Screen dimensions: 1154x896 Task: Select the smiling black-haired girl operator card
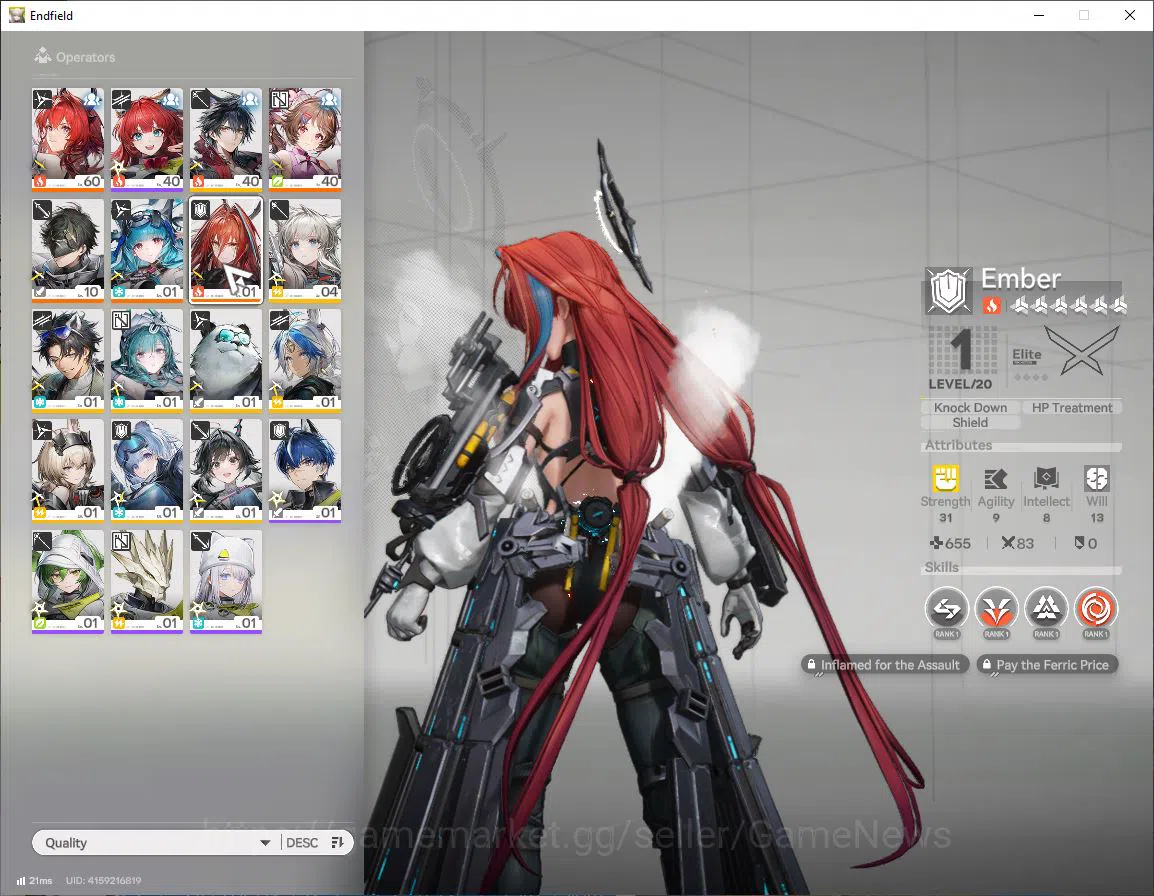tap(226, 470)
